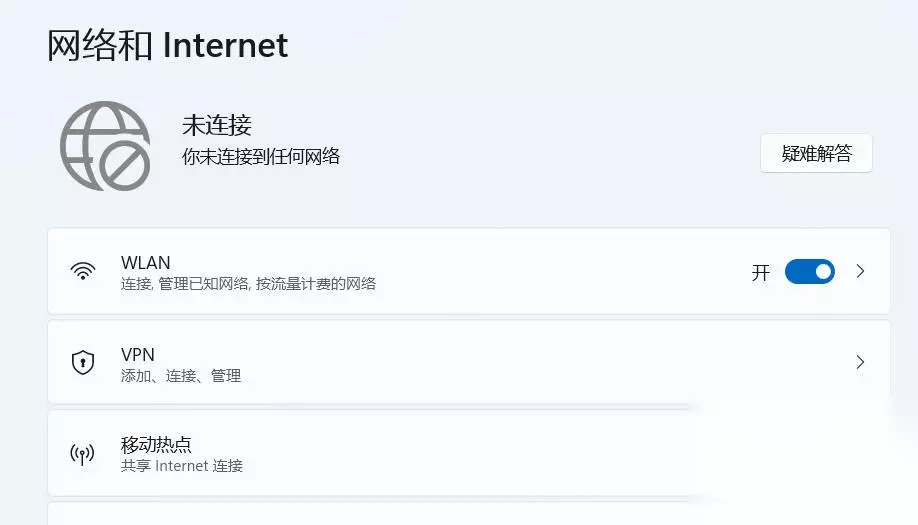Click the partially visible card below 移动热点
The height and width of the screenshot is (525, 918).
click(468, 514)
